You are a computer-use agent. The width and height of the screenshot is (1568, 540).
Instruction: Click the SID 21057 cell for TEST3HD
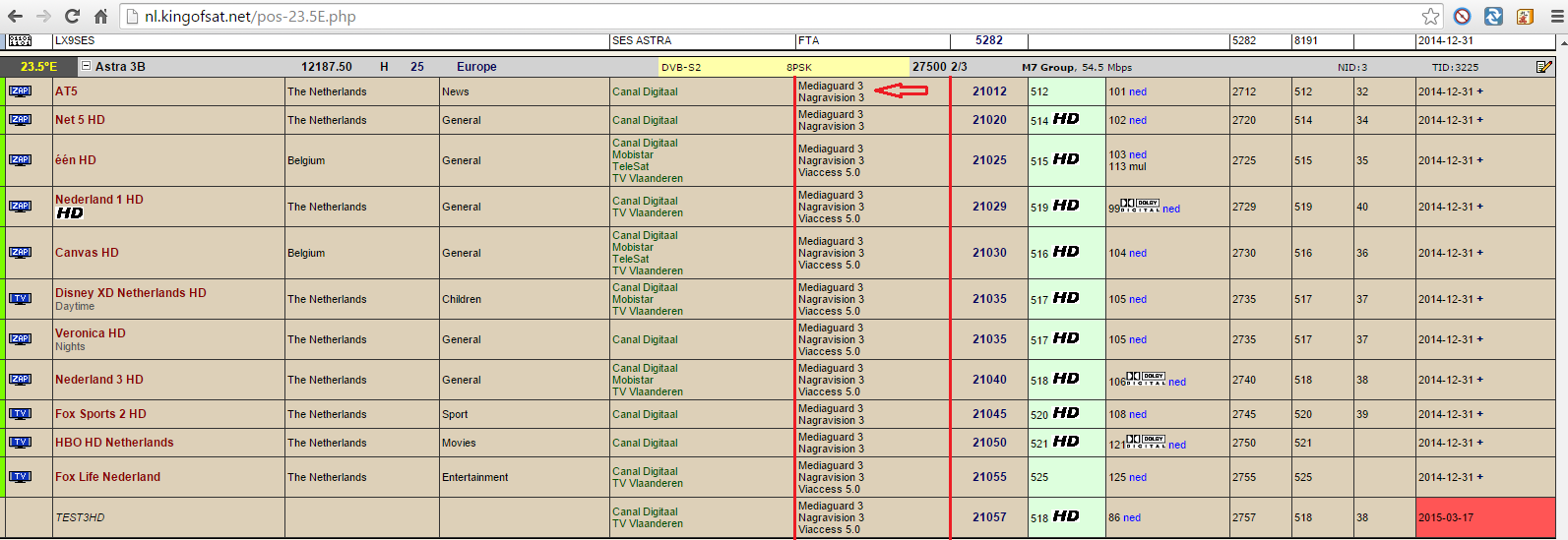[x=989, y=517]
